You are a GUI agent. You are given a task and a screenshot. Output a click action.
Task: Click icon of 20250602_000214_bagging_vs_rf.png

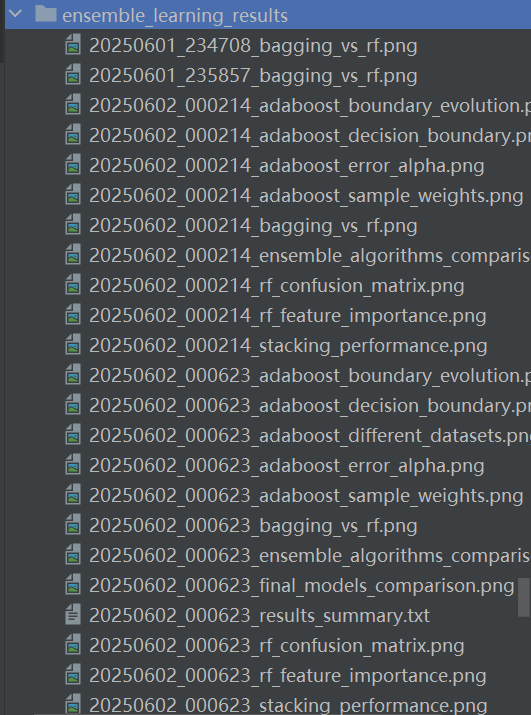(x=73, y=225)
